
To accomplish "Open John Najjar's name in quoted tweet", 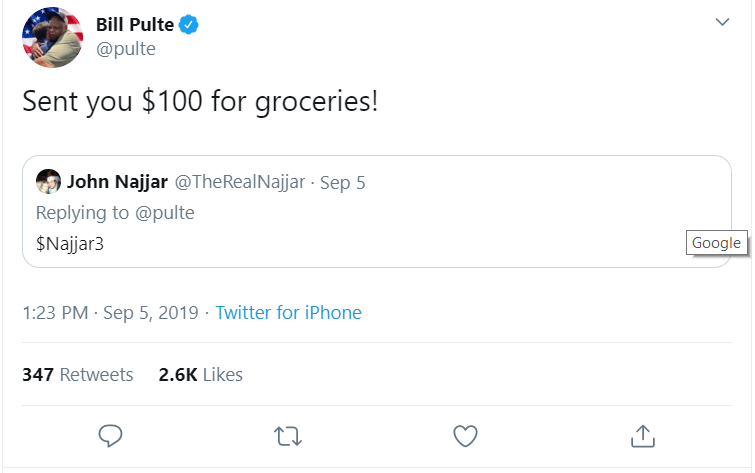I will click(x=117, y=182).
